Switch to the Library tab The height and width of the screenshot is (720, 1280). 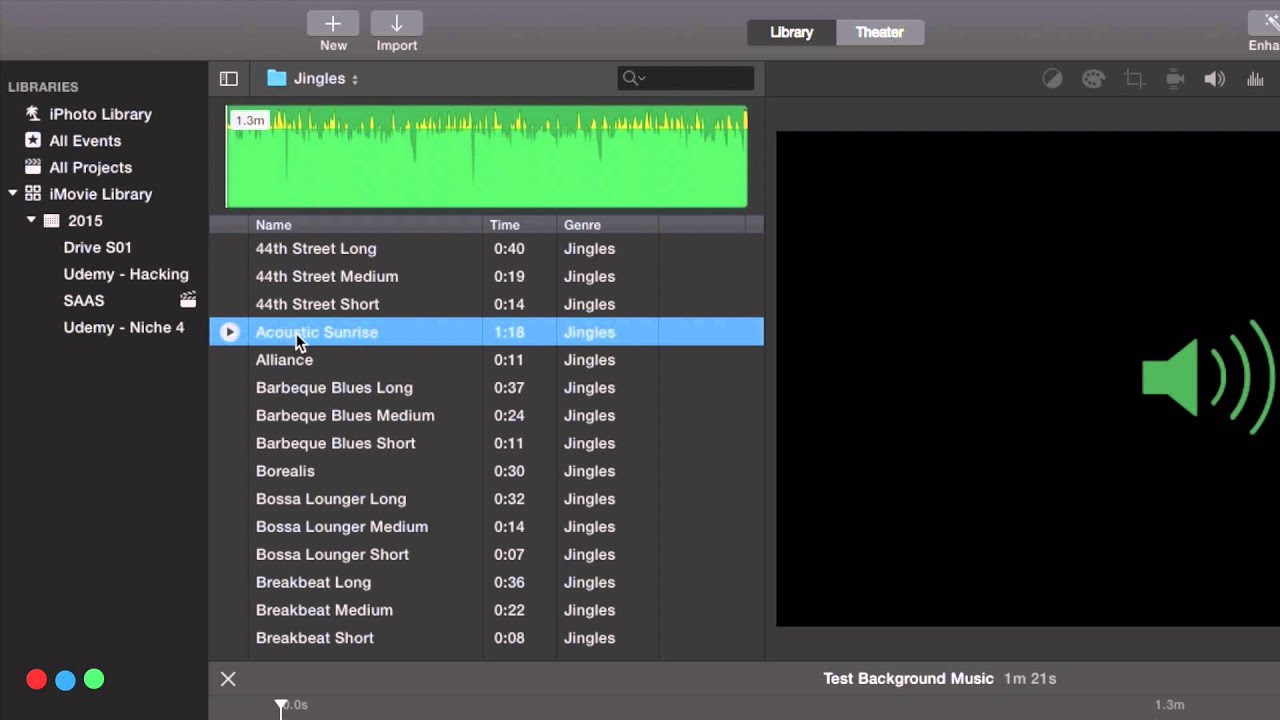791,32
